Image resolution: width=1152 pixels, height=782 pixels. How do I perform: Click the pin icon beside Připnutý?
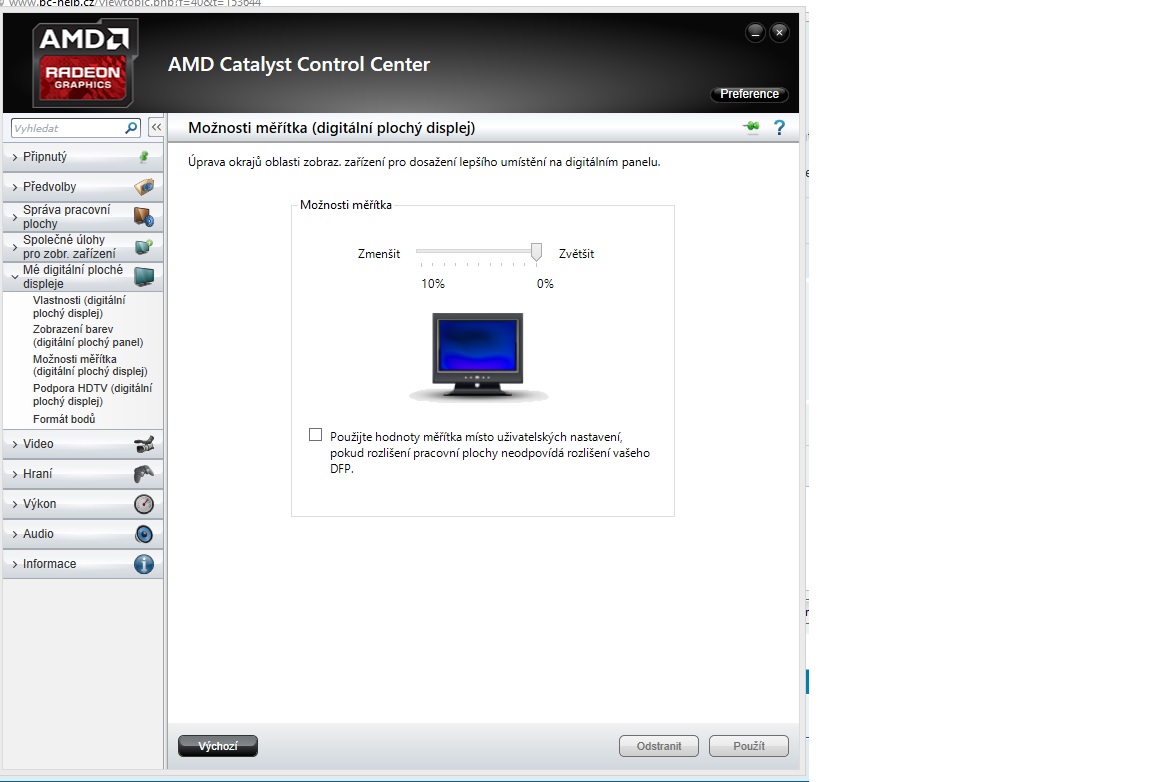[144, 157]
